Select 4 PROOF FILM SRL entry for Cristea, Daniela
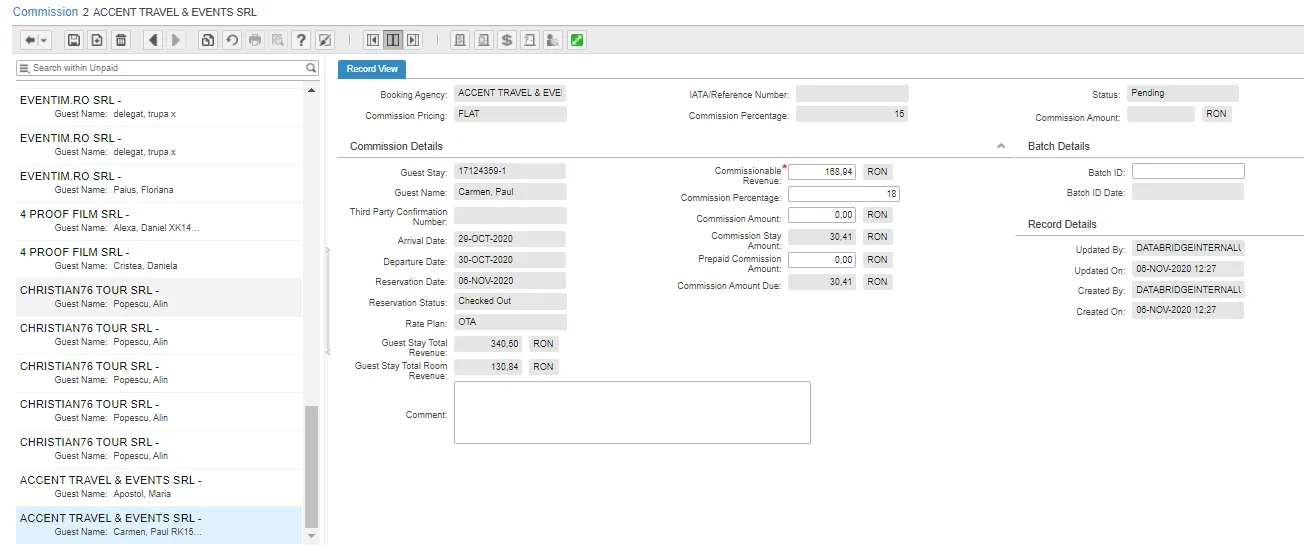Image resolution: width=1304 pixels, height=552 pixels. coord(158,259)
